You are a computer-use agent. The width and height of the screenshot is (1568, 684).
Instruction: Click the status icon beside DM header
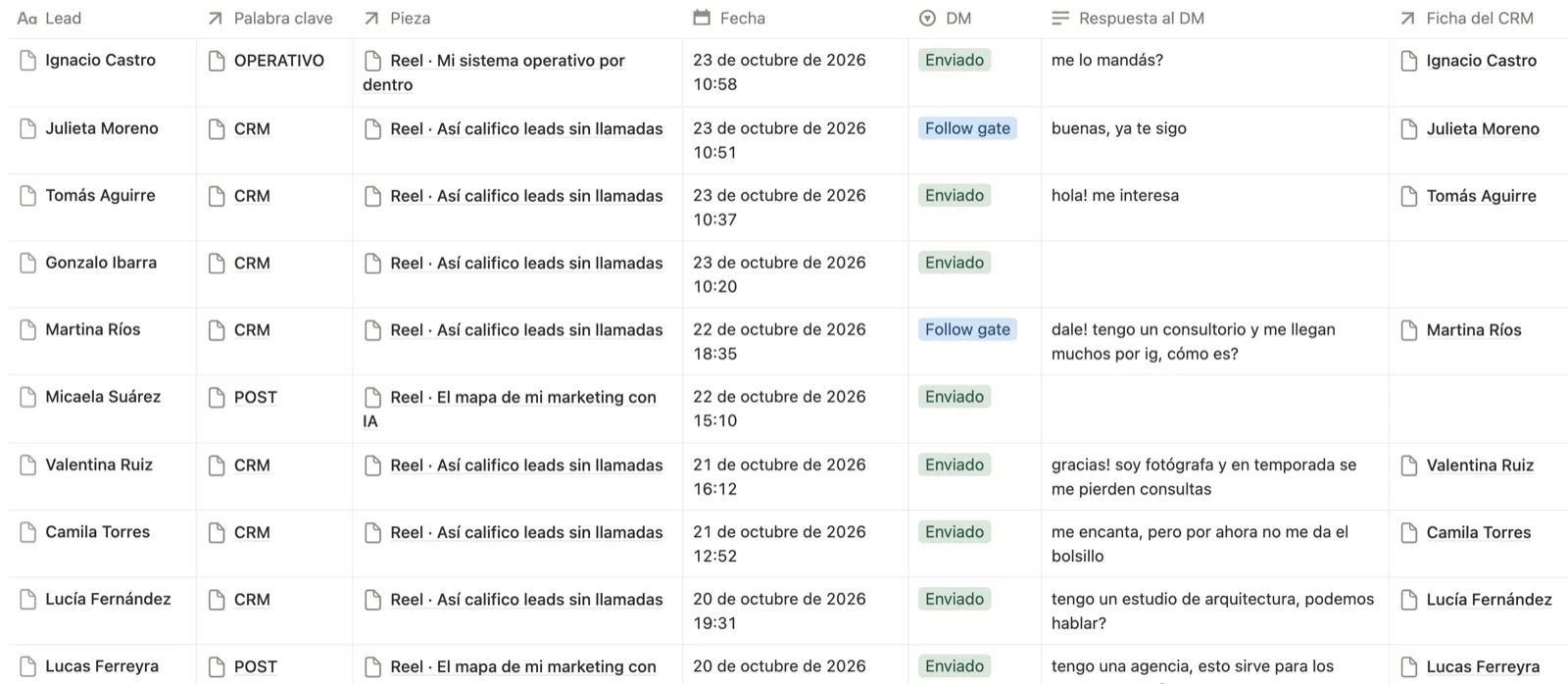927,18
